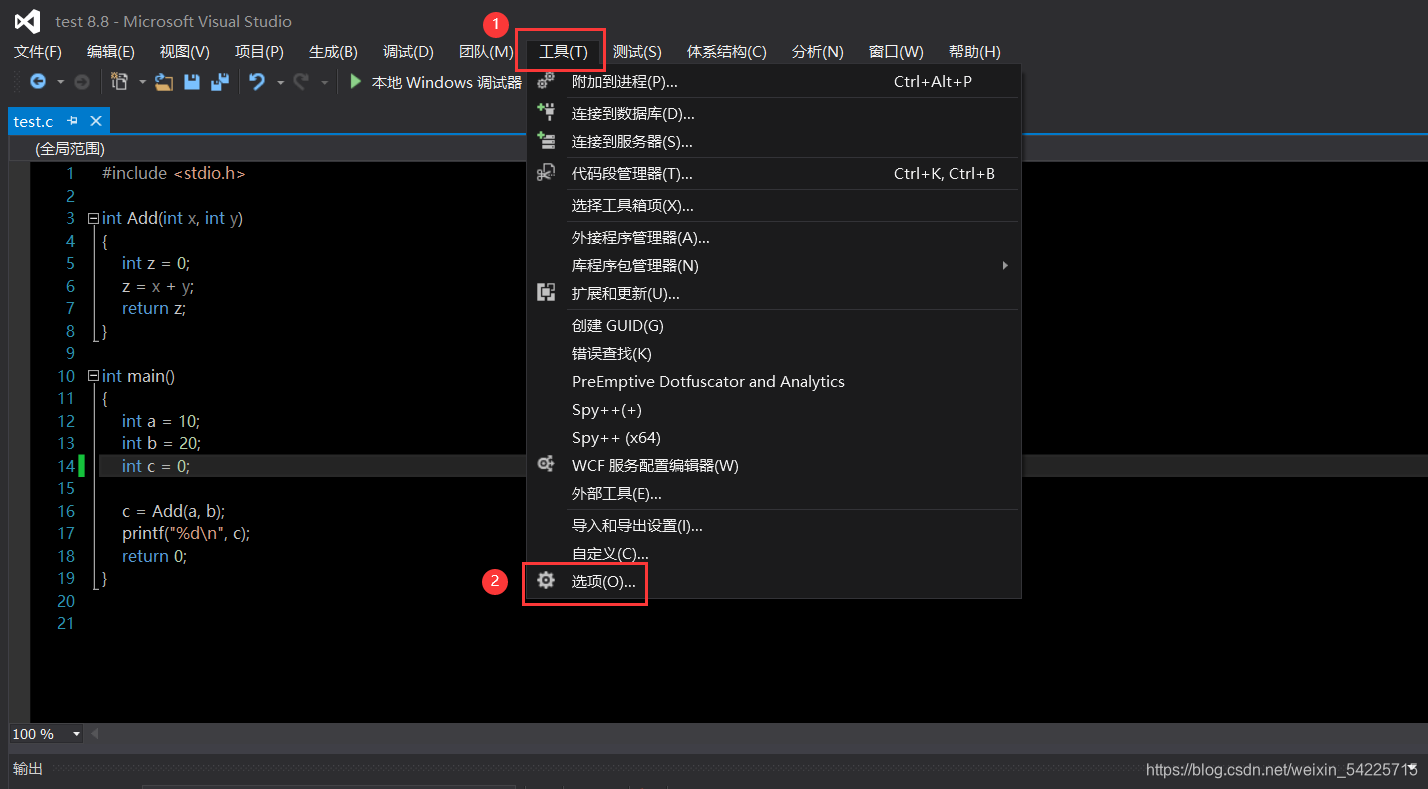
Task: Open the 视图(V) menu
Action: click(185, 52)
